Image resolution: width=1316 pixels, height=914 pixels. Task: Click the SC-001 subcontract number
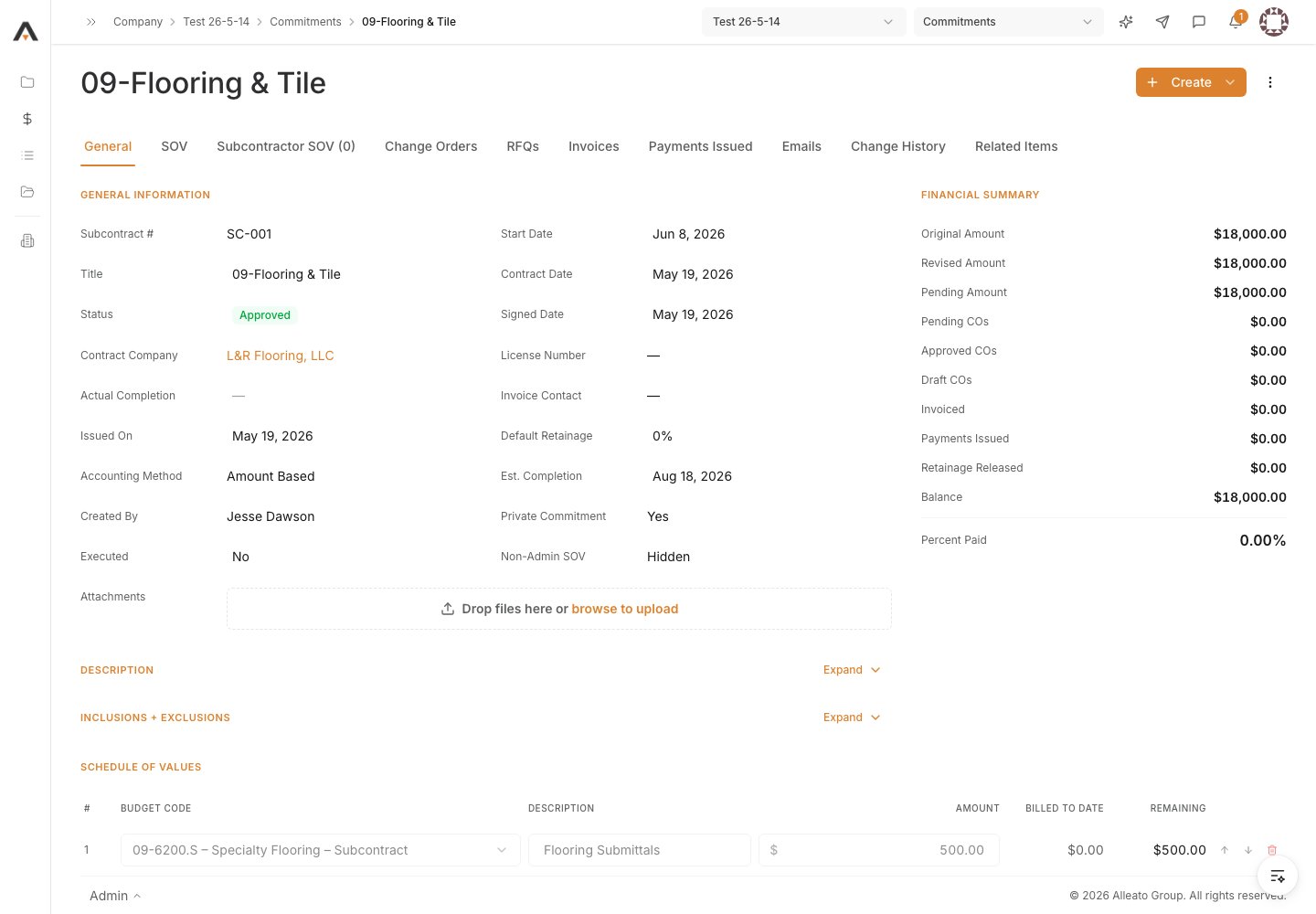(x=249, y=234)
